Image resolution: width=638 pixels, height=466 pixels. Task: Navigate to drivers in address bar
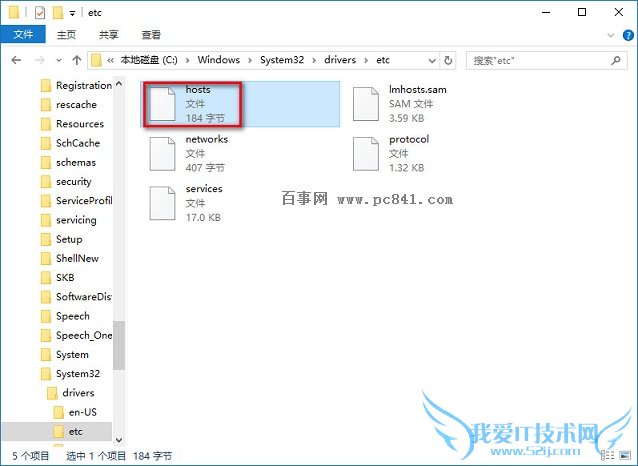pyautogui.click(x=340, y=60)
